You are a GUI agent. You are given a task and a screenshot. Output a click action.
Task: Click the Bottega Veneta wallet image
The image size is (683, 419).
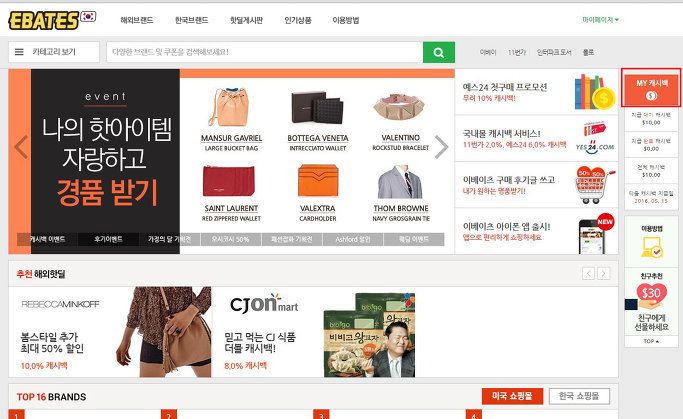click(x=317, y=107)
